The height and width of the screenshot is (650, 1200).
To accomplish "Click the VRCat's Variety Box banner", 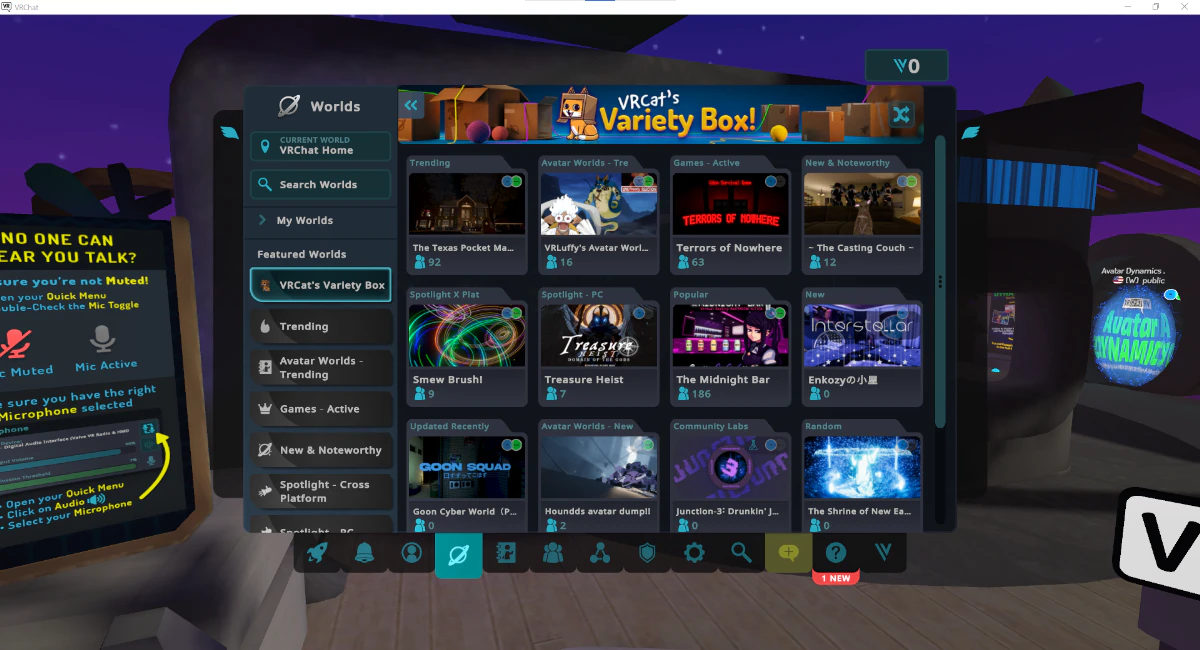I will [660, 114].
